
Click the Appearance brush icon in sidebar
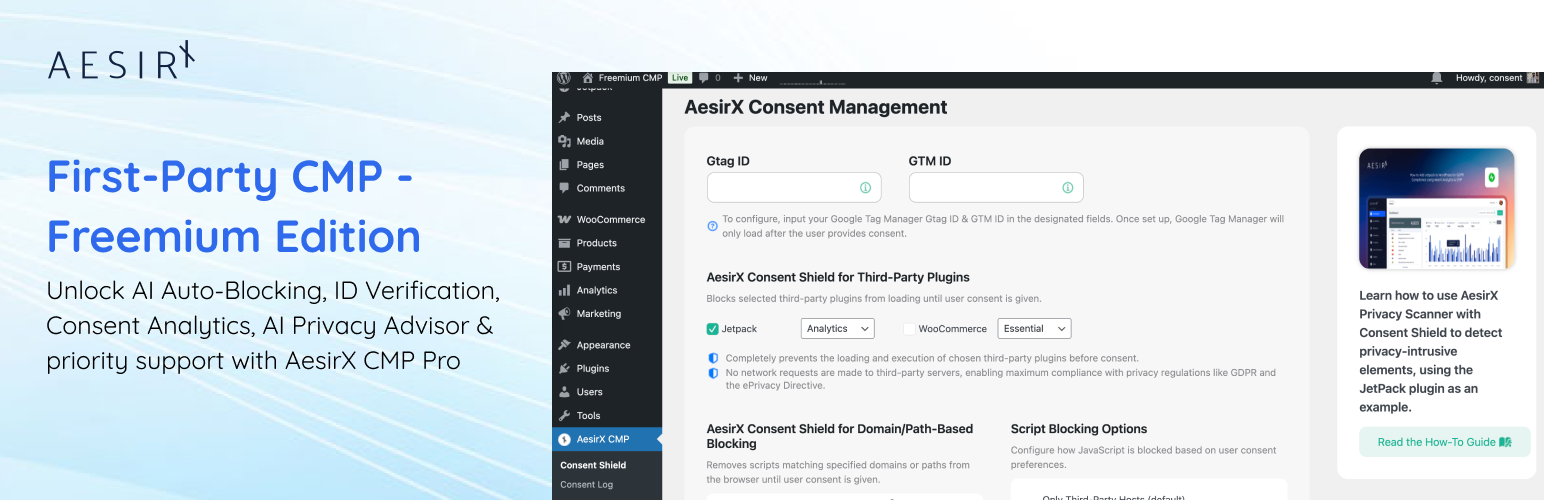tap(564, 345)
